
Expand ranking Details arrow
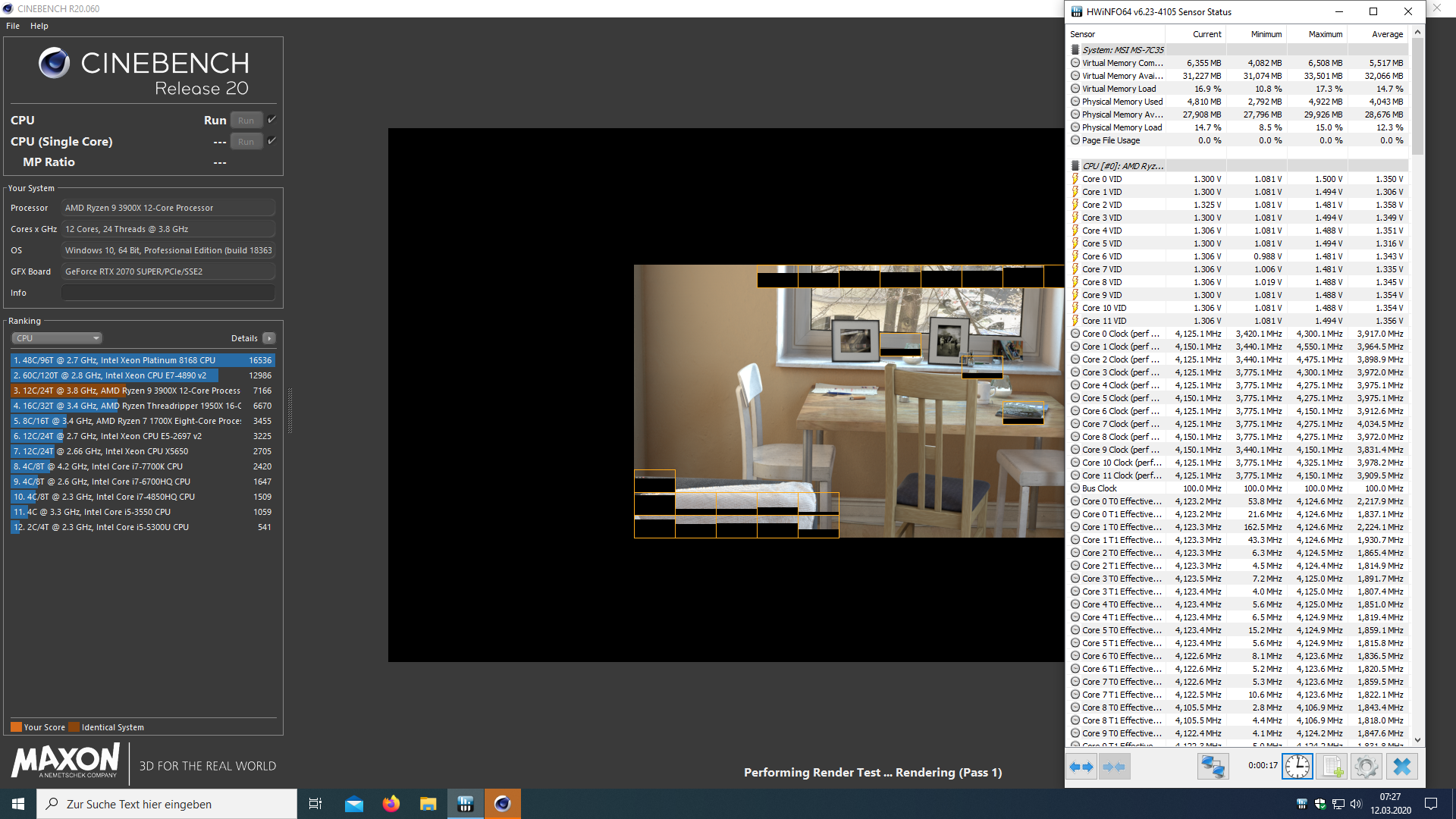tap(269, 338)
